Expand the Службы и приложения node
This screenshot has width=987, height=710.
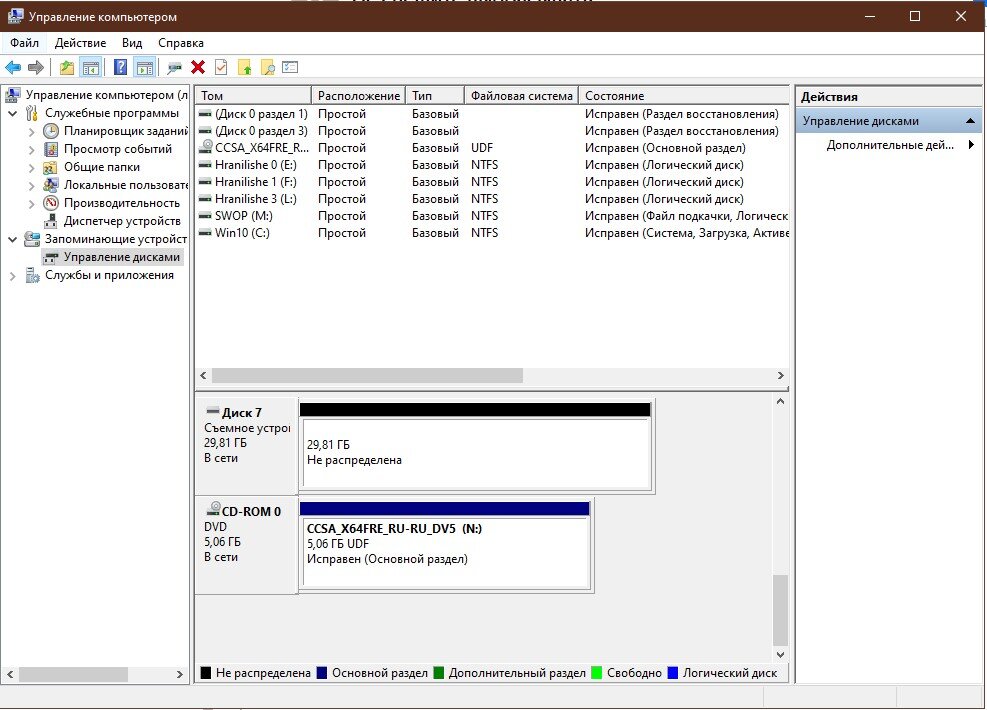pyautogui.click(x=13, y=276)
